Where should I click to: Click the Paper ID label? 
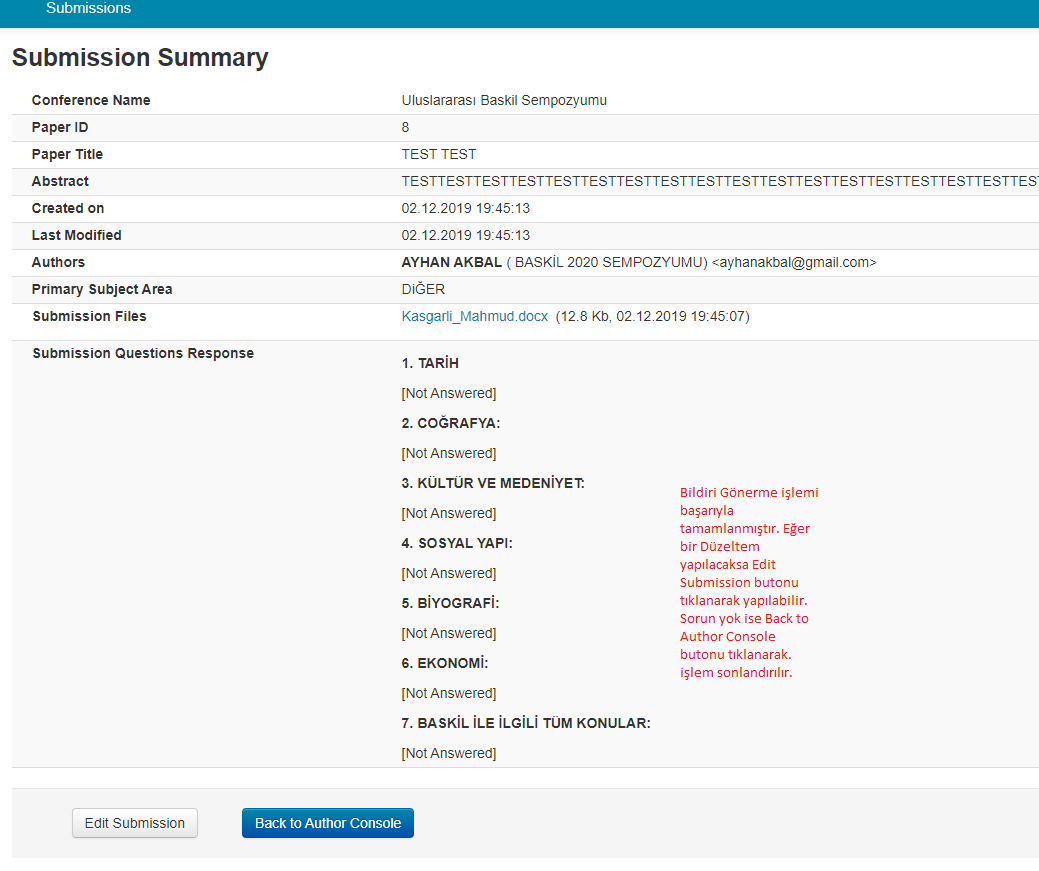60,128
